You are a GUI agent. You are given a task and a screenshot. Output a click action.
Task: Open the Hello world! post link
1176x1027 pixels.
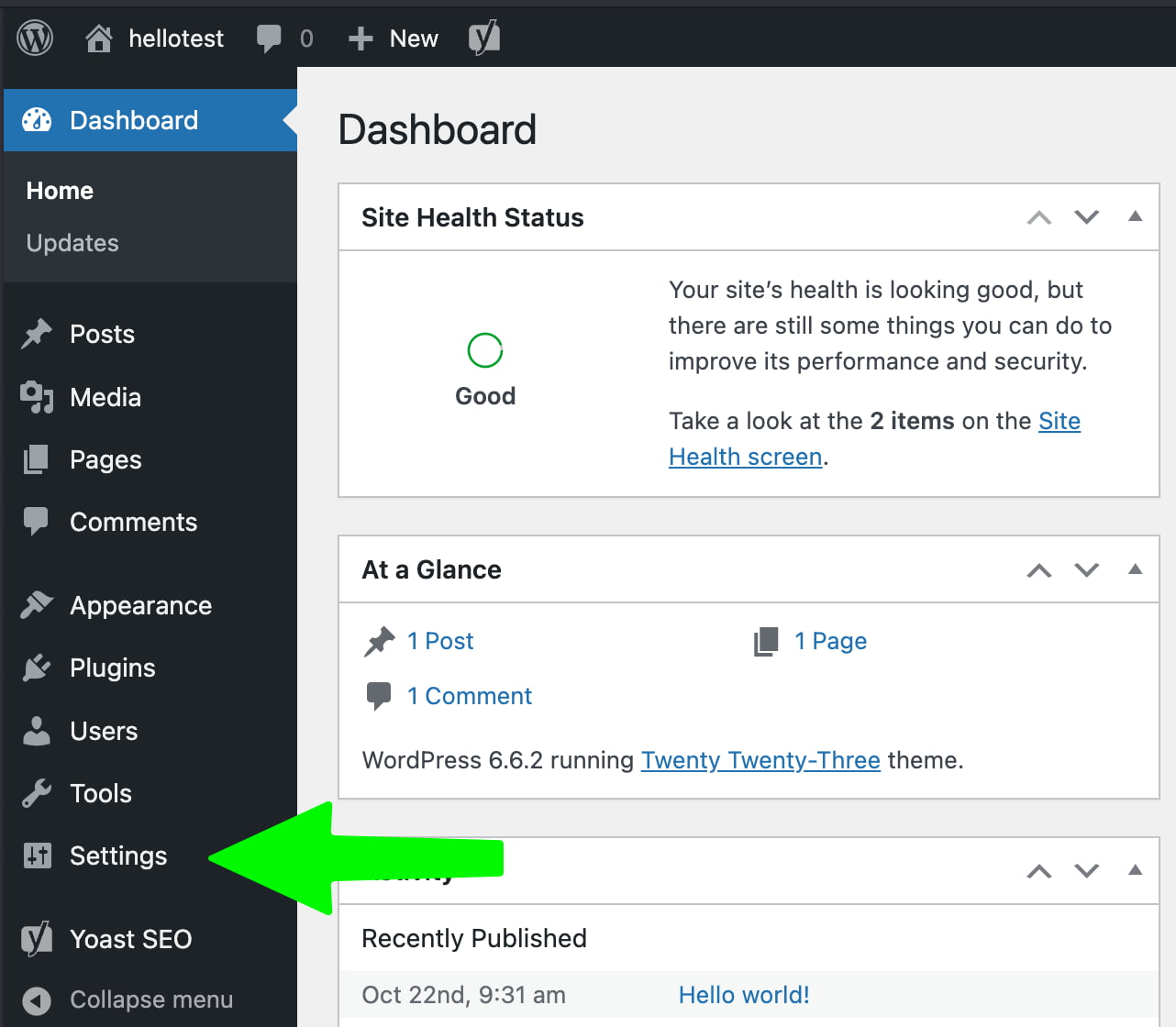[x=744, y=995]
